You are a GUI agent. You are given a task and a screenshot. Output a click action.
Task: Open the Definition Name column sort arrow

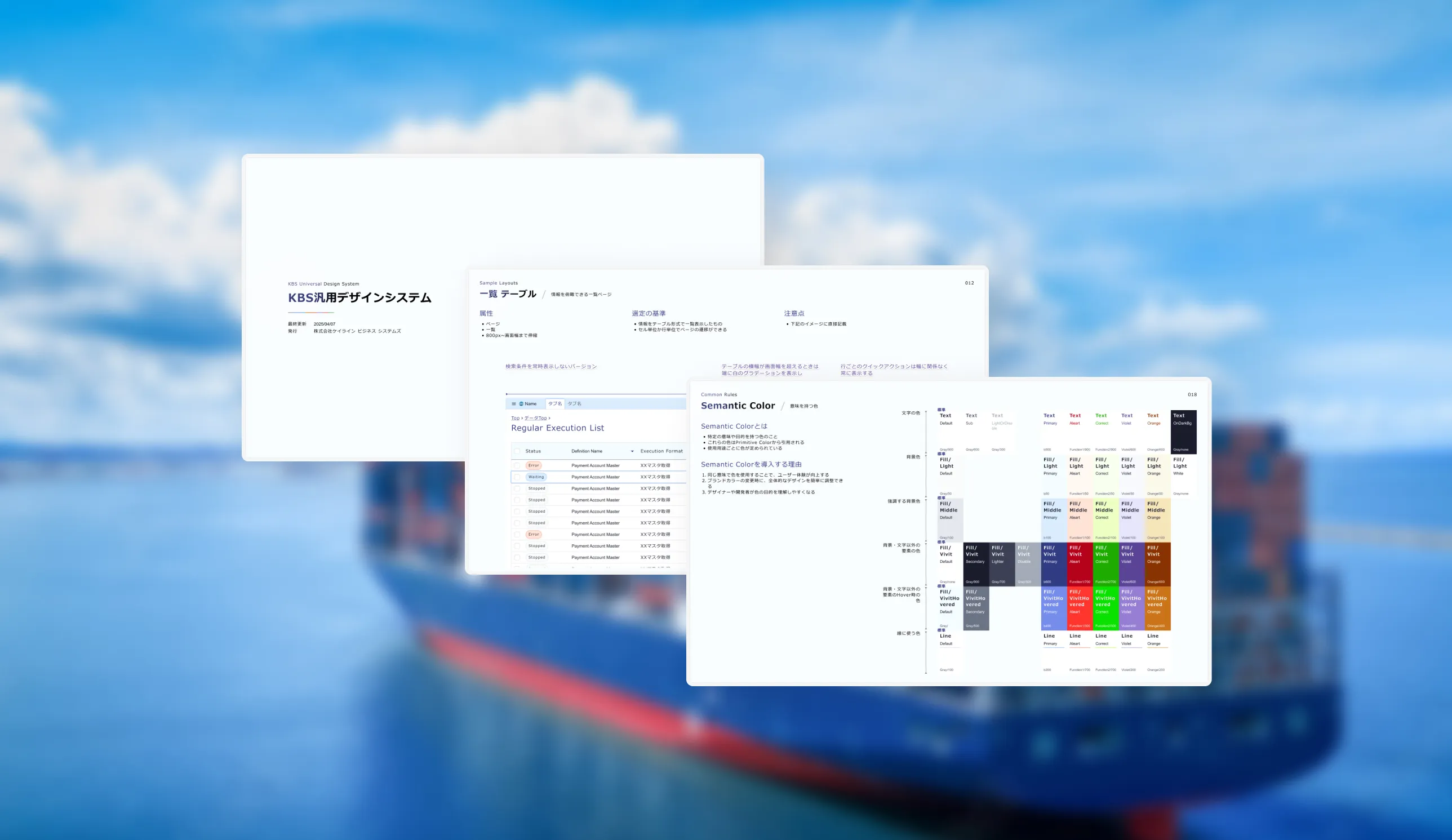coord(632,451)
